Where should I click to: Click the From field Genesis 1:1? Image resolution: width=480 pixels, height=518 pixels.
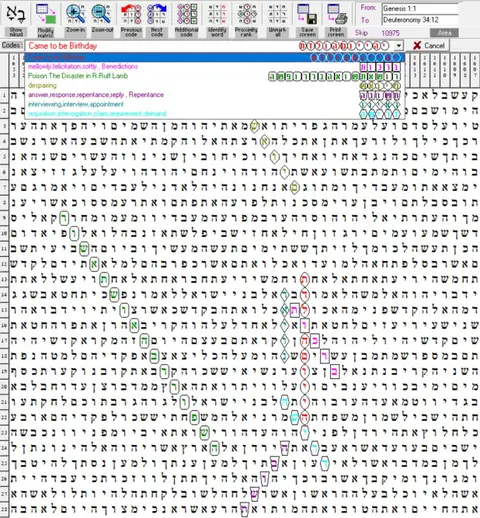click(x=420, y=8)
